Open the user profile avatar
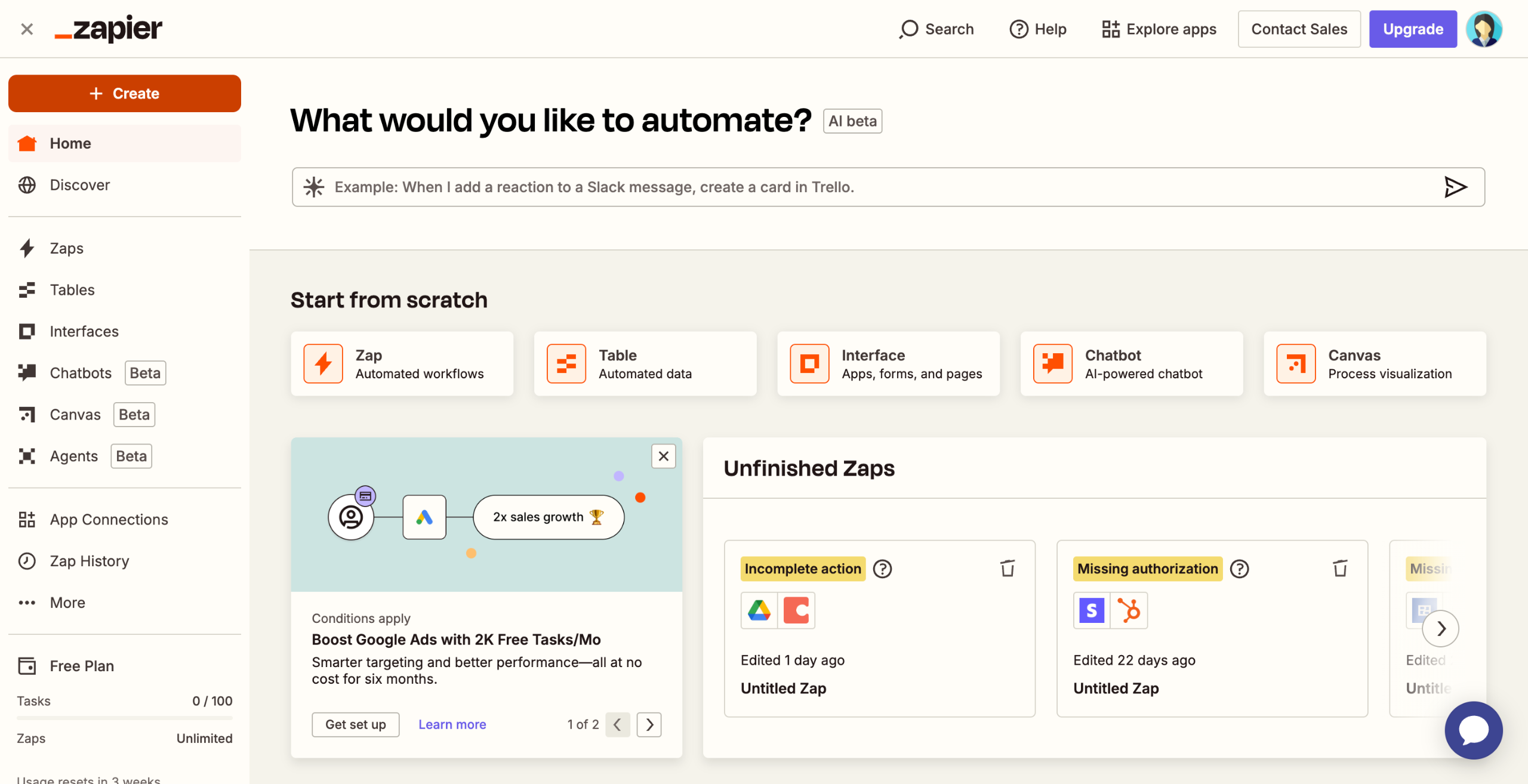1528x784 pixels. coord(1484,29)
